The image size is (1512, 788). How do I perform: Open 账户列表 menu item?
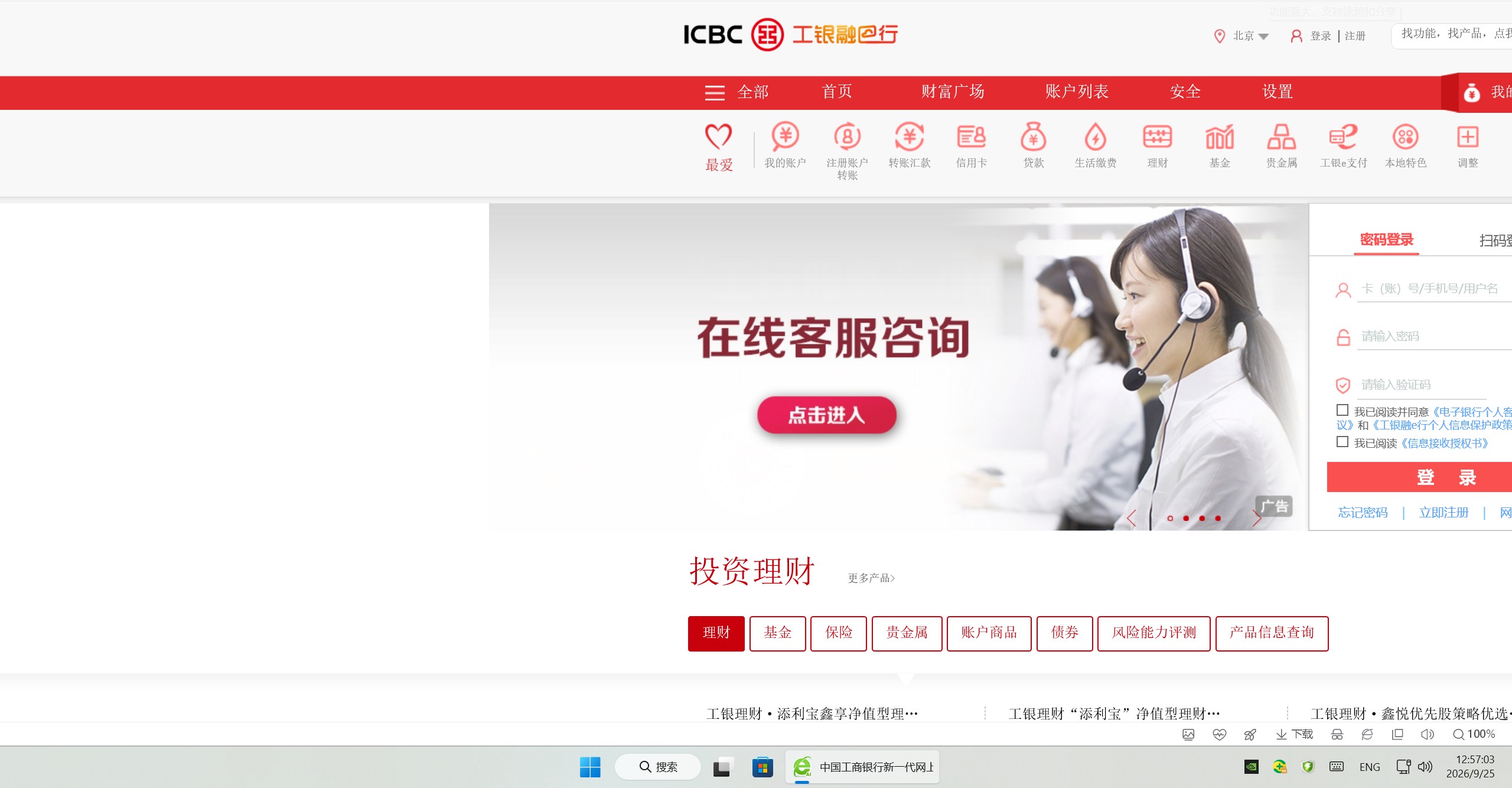pyautogui.click(x=1077, y=92)
